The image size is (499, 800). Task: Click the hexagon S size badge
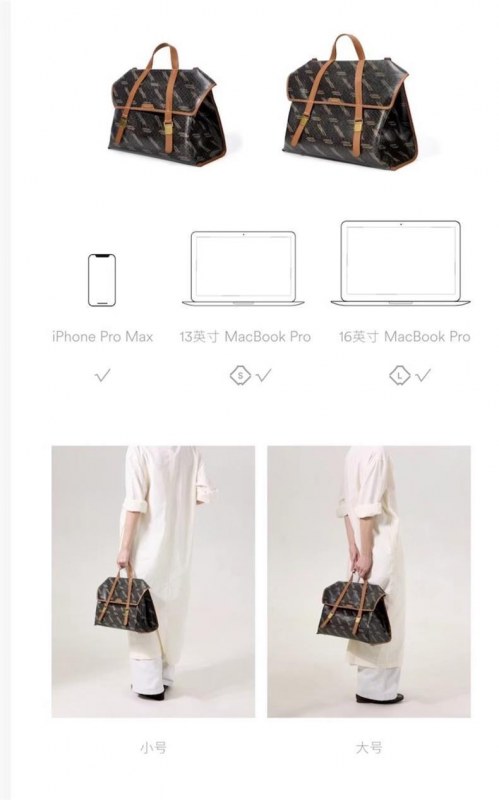(x=240, y=376)
